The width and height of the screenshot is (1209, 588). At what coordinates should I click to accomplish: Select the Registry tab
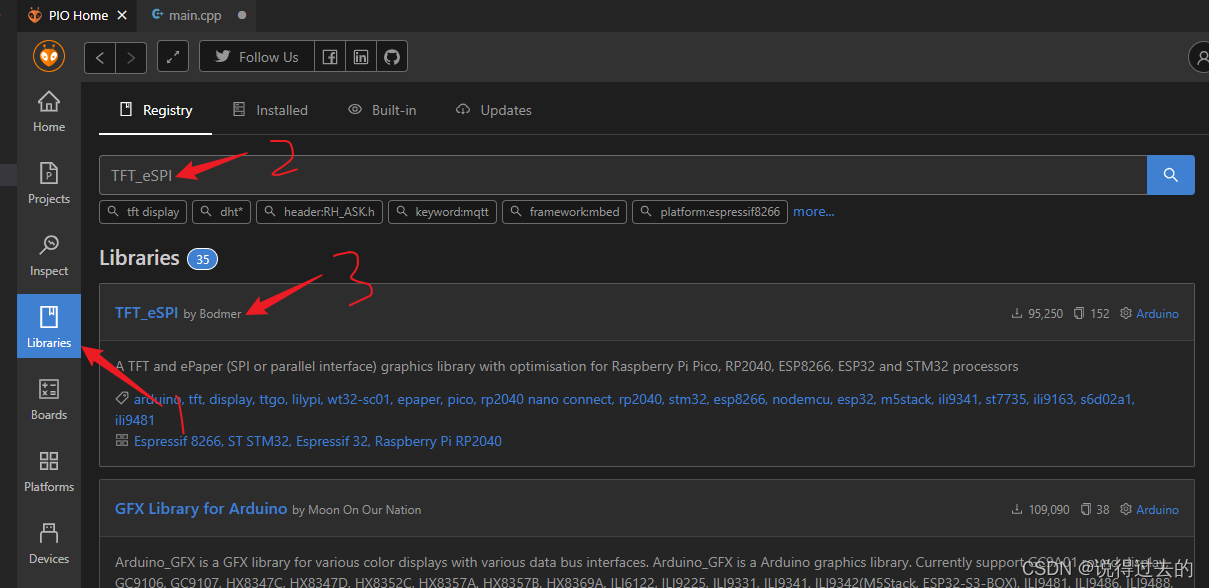[x=155, y=110]
